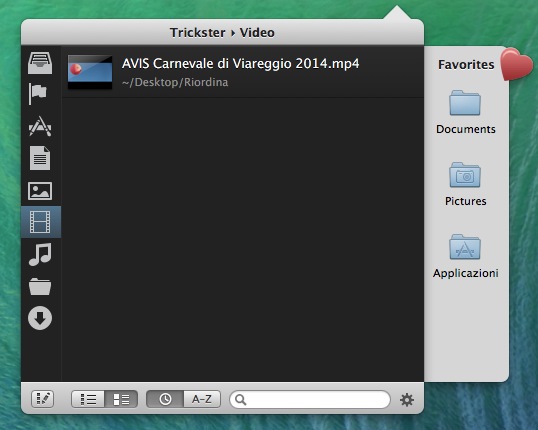Open the Downloads arrow filter
This screenshot has height=430, width=538.
pos(40,318)
